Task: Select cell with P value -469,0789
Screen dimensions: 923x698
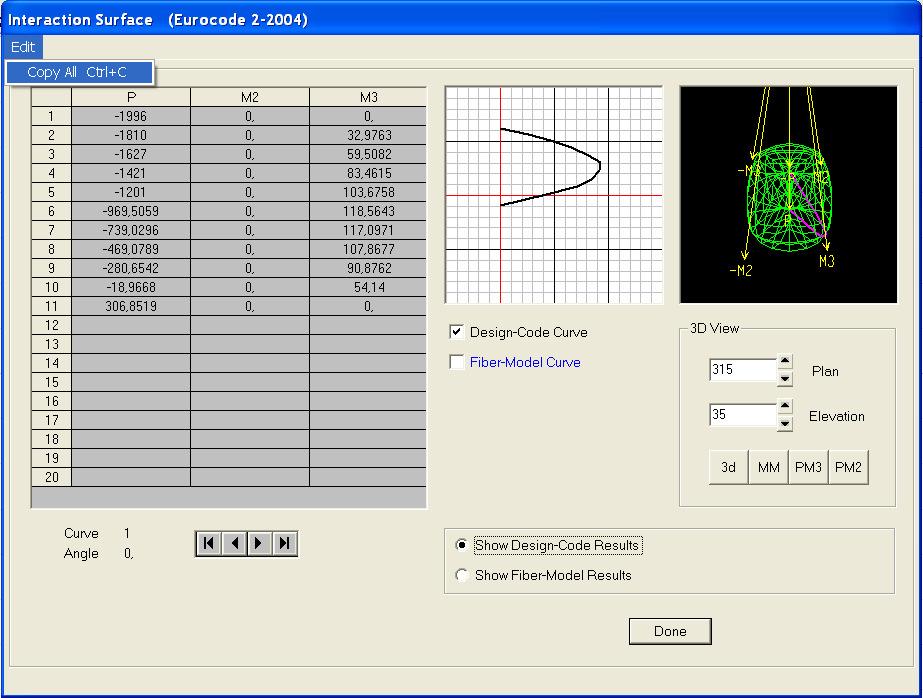Action: click(131, 249)
